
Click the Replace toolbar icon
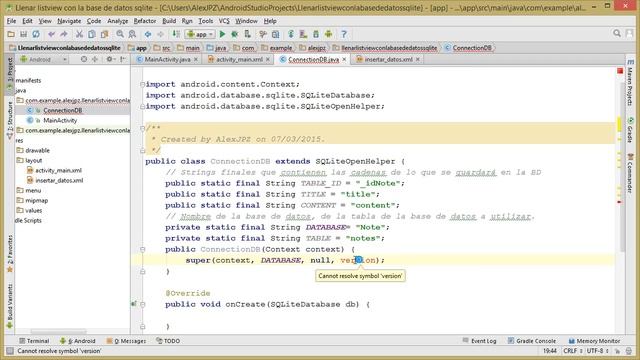click(132, 34)
